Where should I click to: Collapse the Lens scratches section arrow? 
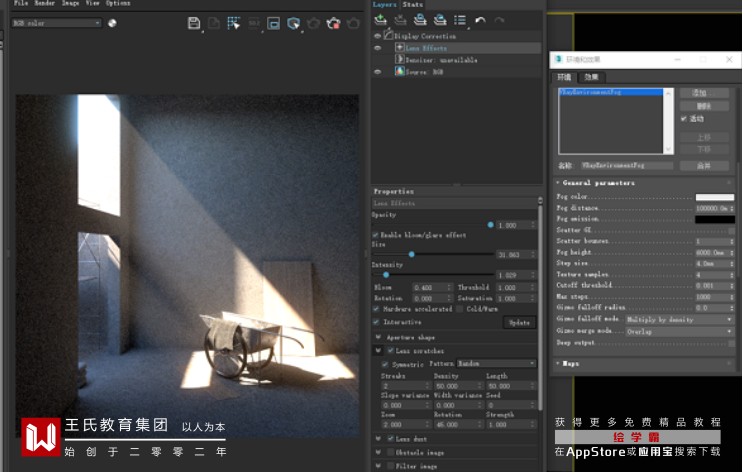click(378, 350)
